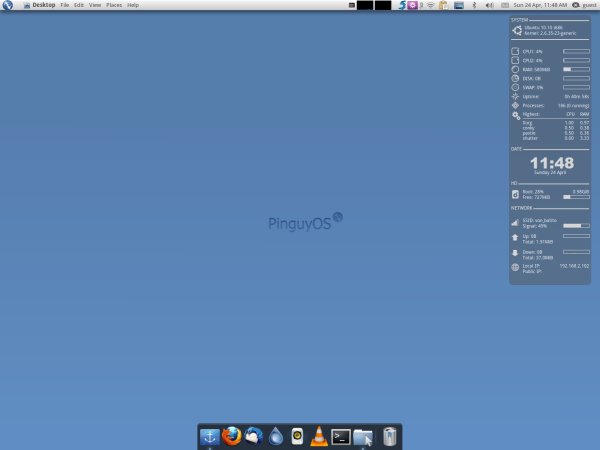Screen dimensions: 600x450
Task: Expand the Places menu
Action: 114,6
